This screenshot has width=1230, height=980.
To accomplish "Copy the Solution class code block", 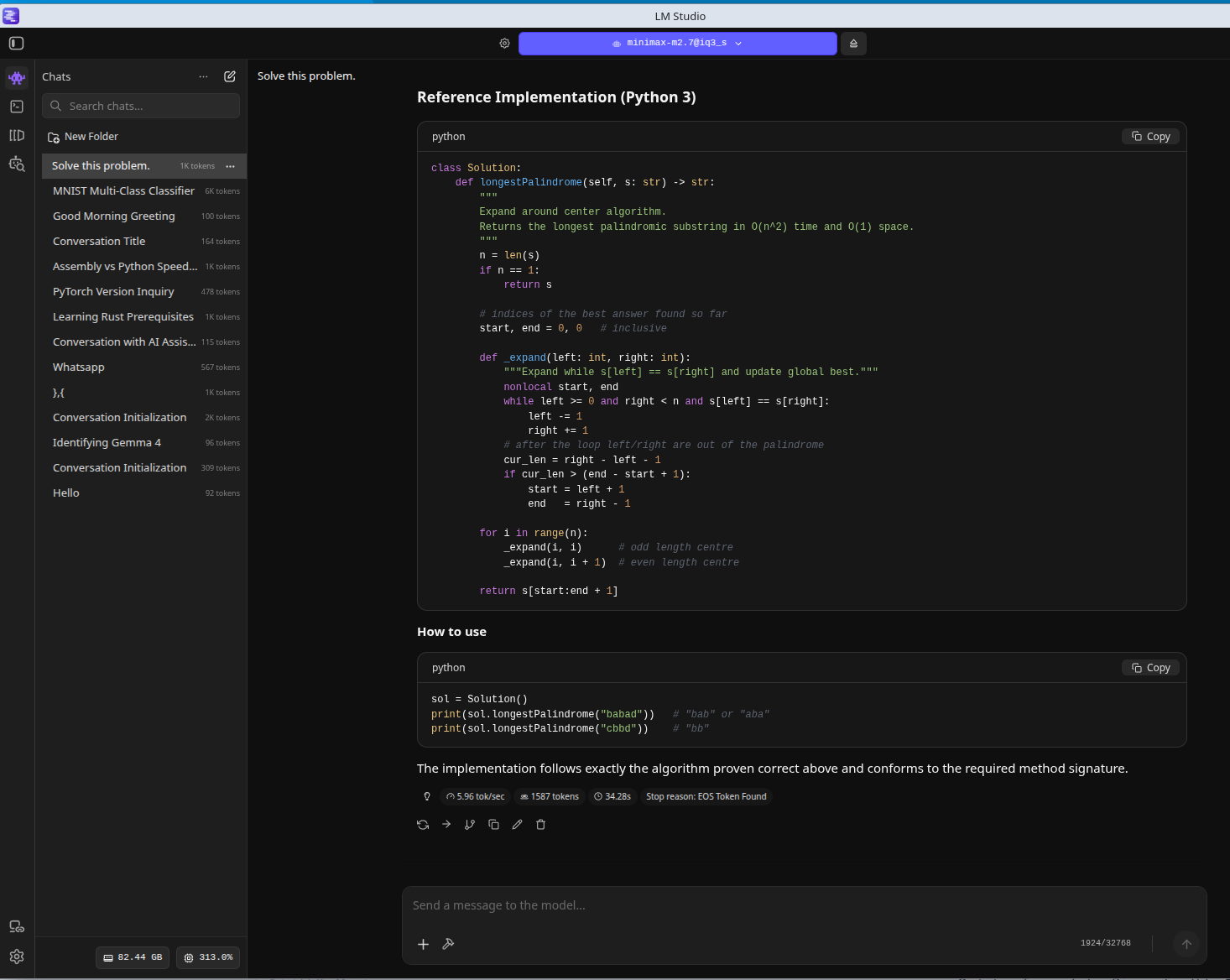I will tap(1150, 137).
